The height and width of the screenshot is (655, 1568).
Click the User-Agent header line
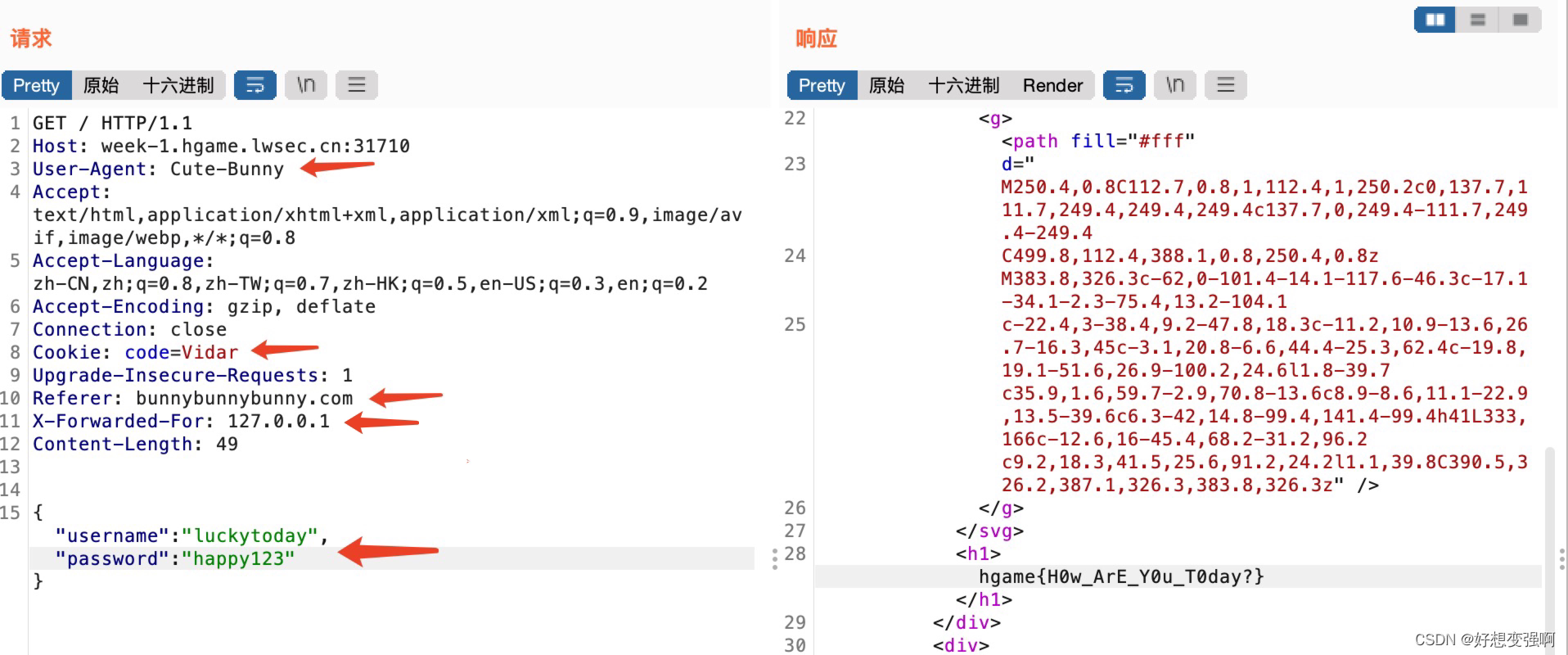pos(158,169)
